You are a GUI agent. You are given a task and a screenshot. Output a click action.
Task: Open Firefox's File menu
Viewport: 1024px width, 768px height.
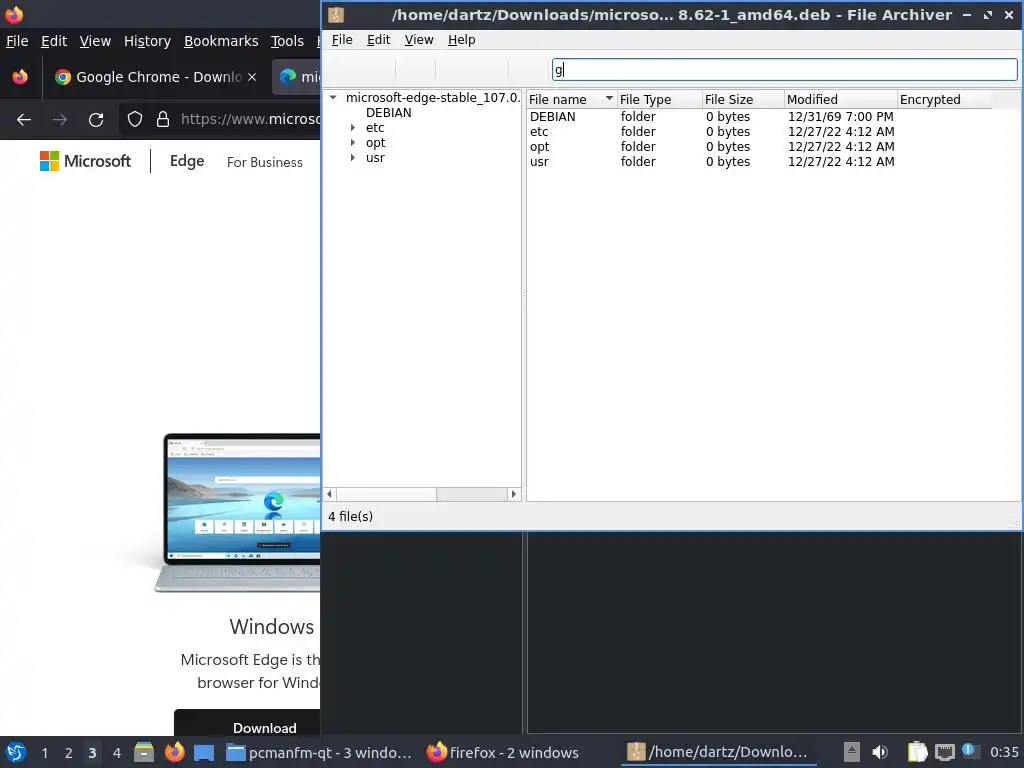[17, 41]
